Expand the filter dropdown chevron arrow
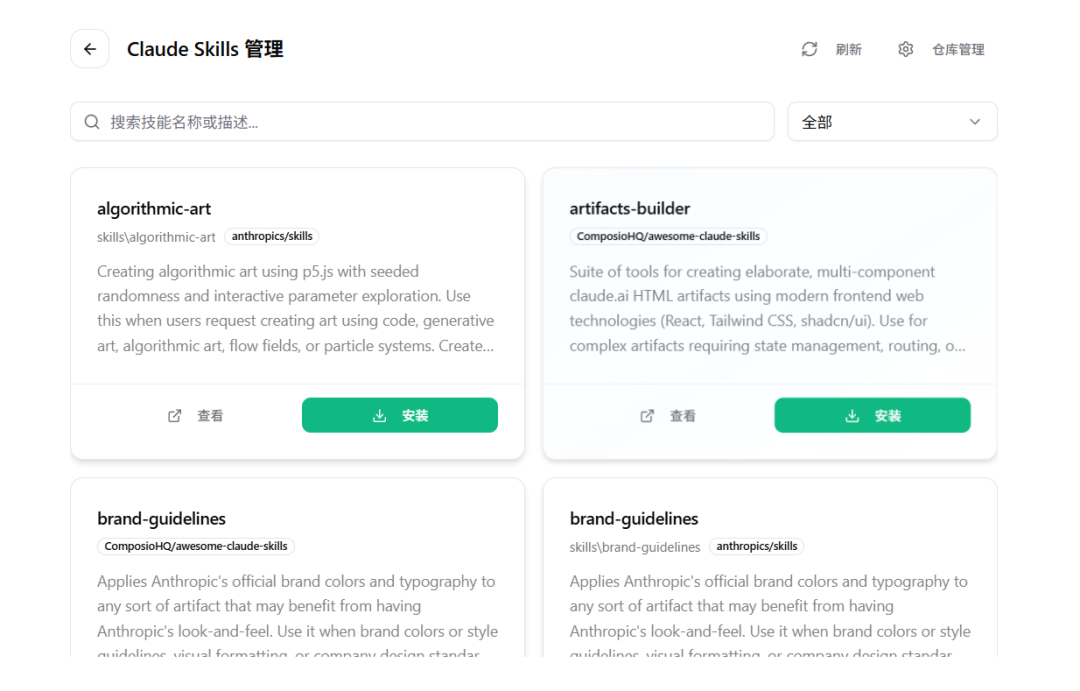Viewport: 1080px width, 691px height. (975, 122)
